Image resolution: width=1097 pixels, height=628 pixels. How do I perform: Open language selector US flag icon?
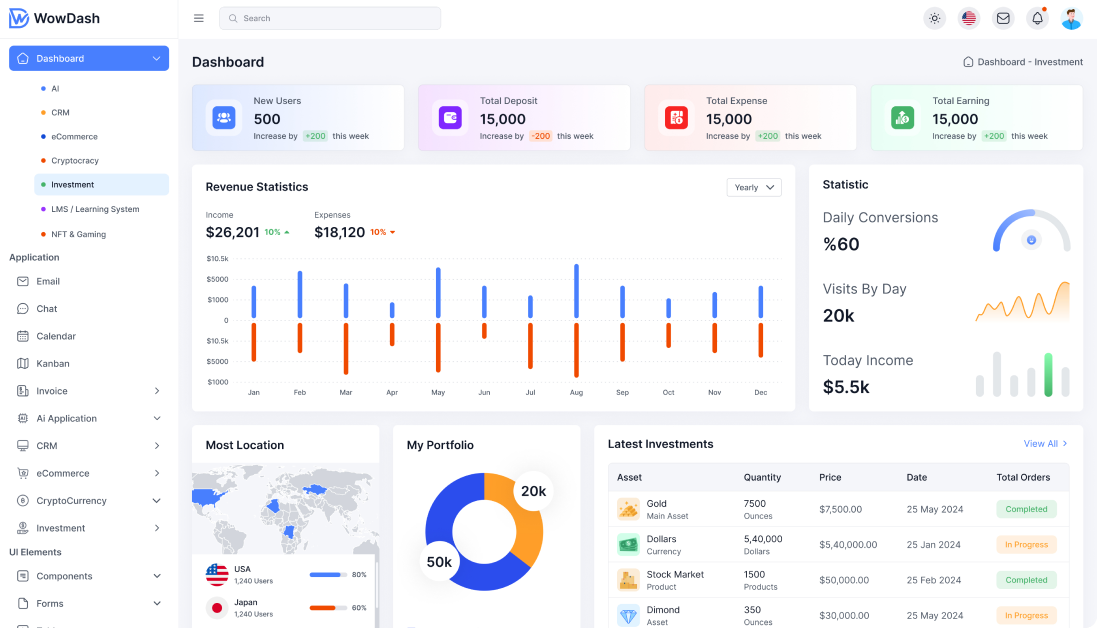click(x=968, y=18)
